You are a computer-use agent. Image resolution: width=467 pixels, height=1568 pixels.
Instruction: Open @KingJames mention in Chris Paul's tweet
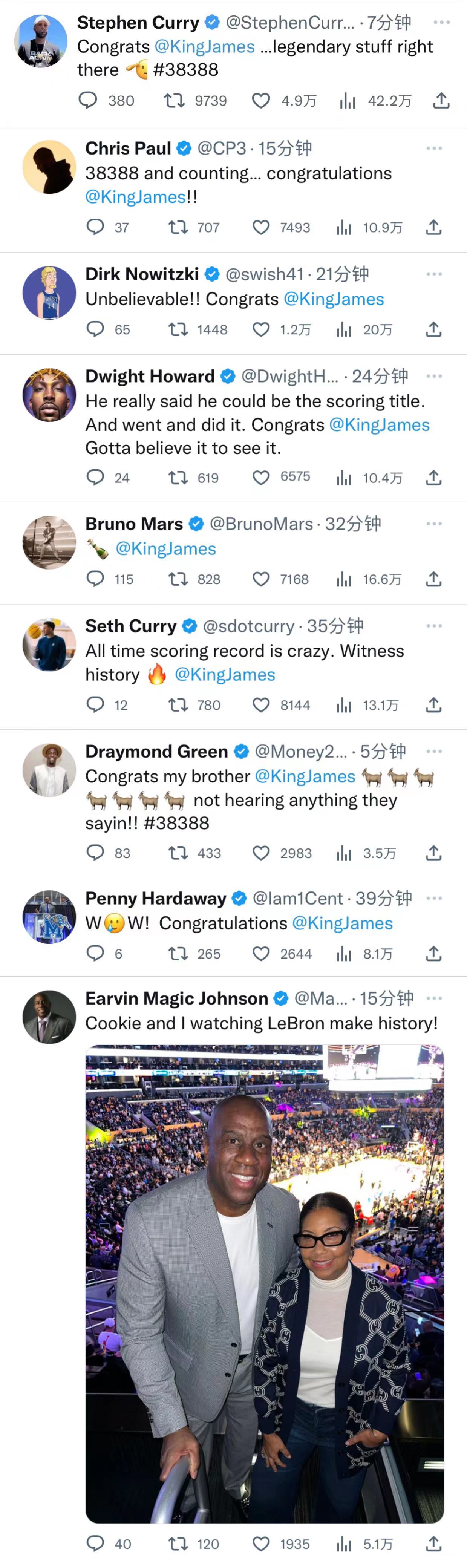pos(135,197)
